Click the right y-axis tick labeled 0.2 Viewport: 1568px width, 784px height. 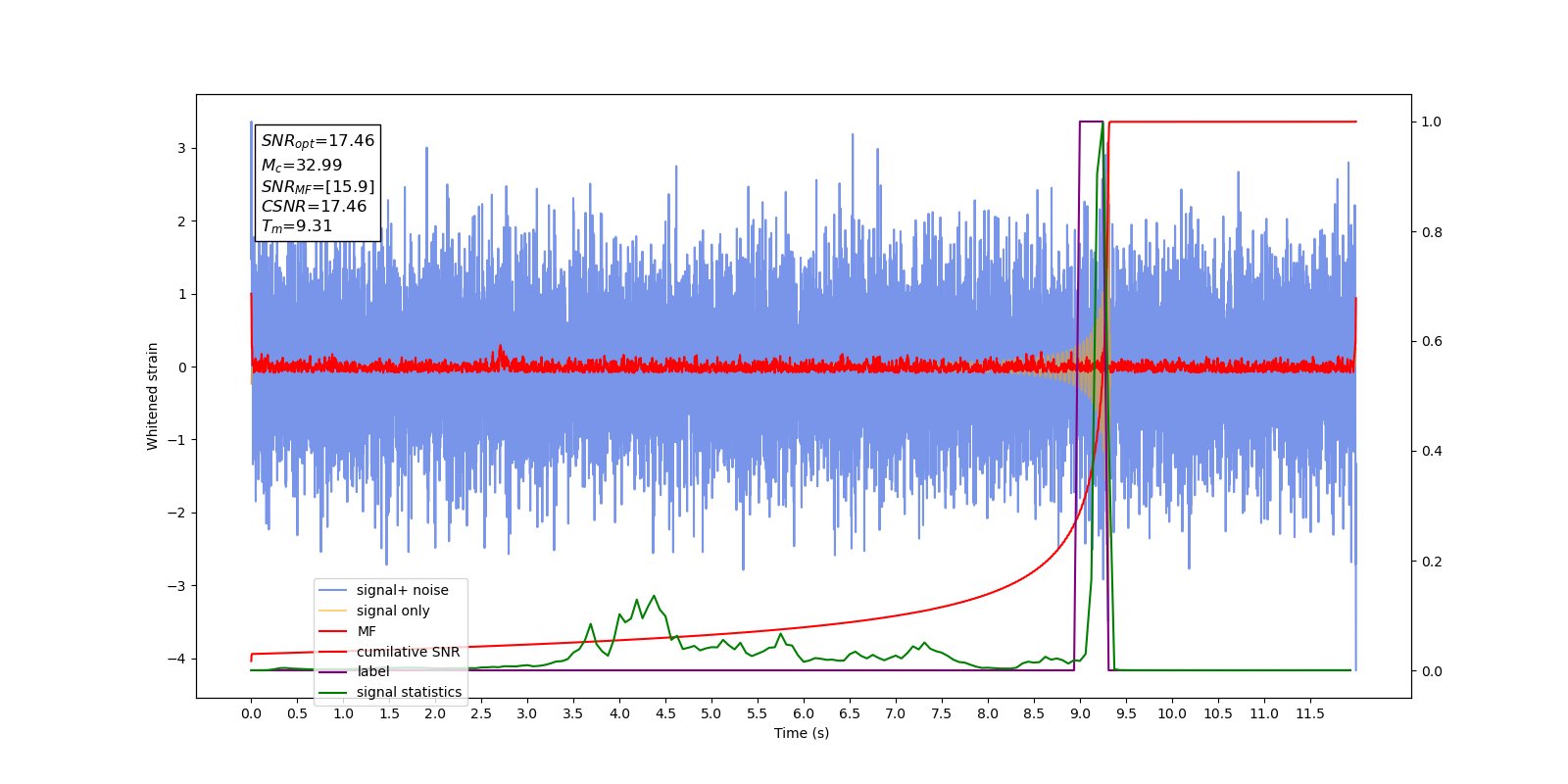(x=1432, y=562)
